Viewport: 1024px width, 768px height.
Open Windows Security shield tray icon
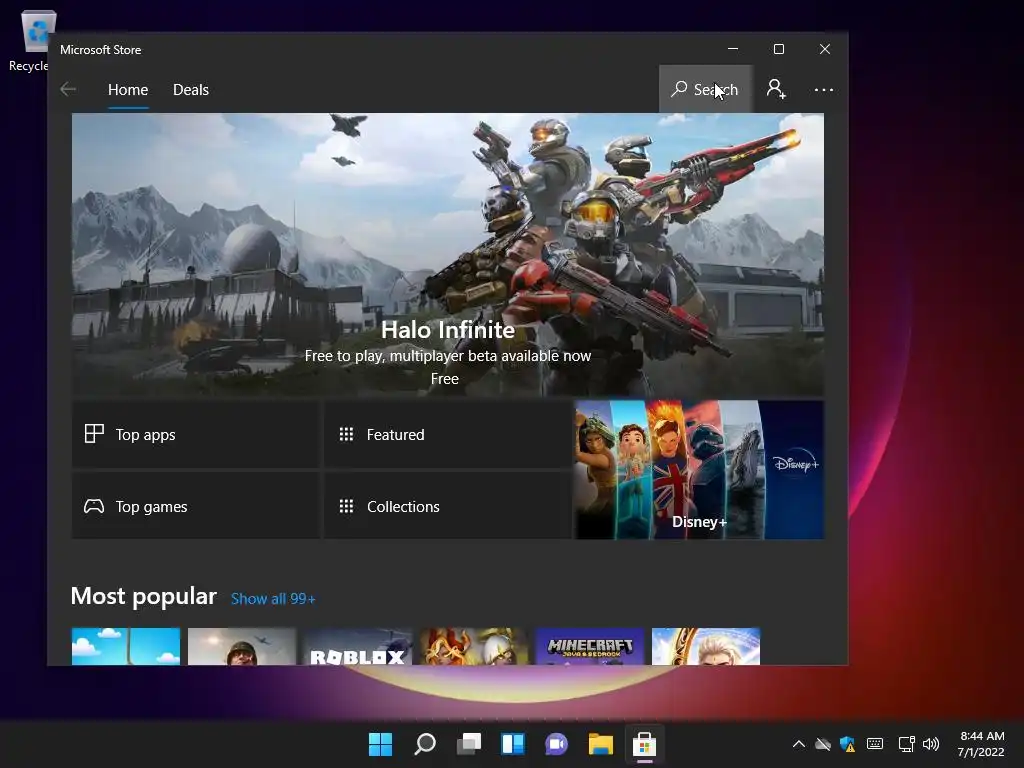[x=848, y=744]
